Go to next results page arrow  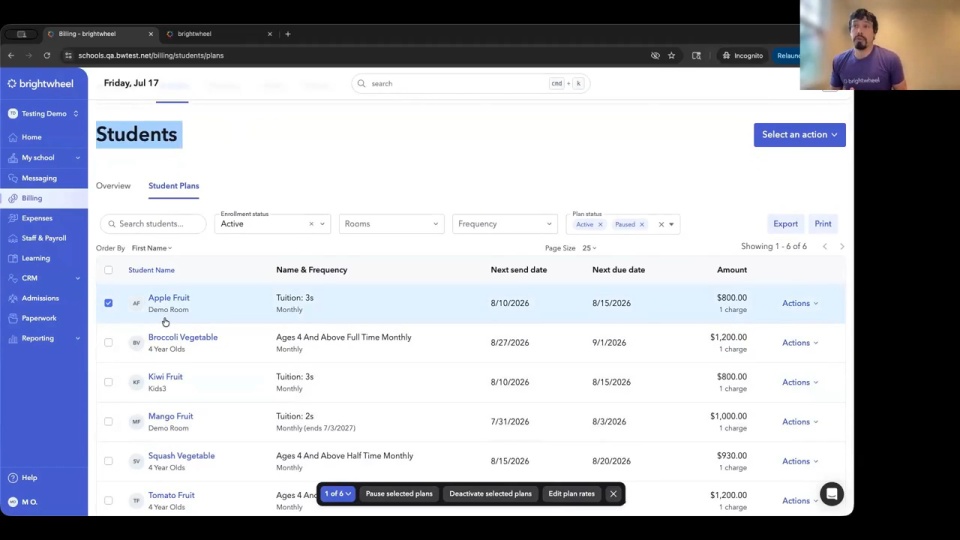(x=842, y=247)
